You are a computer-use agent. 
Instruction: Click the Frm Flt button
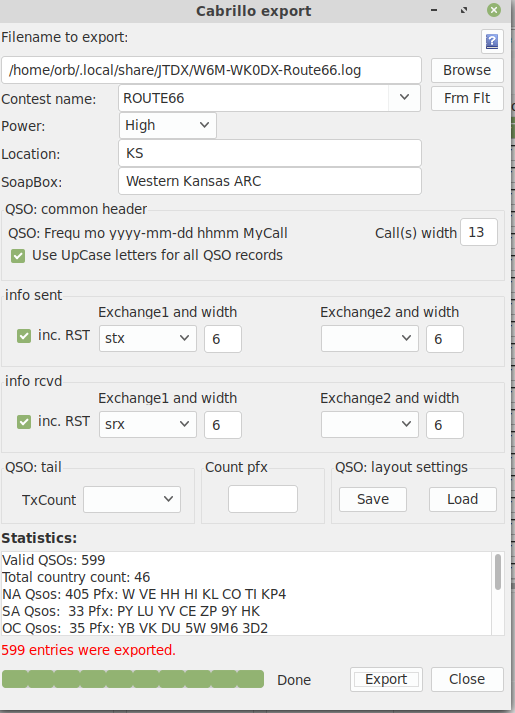[467, 98]
